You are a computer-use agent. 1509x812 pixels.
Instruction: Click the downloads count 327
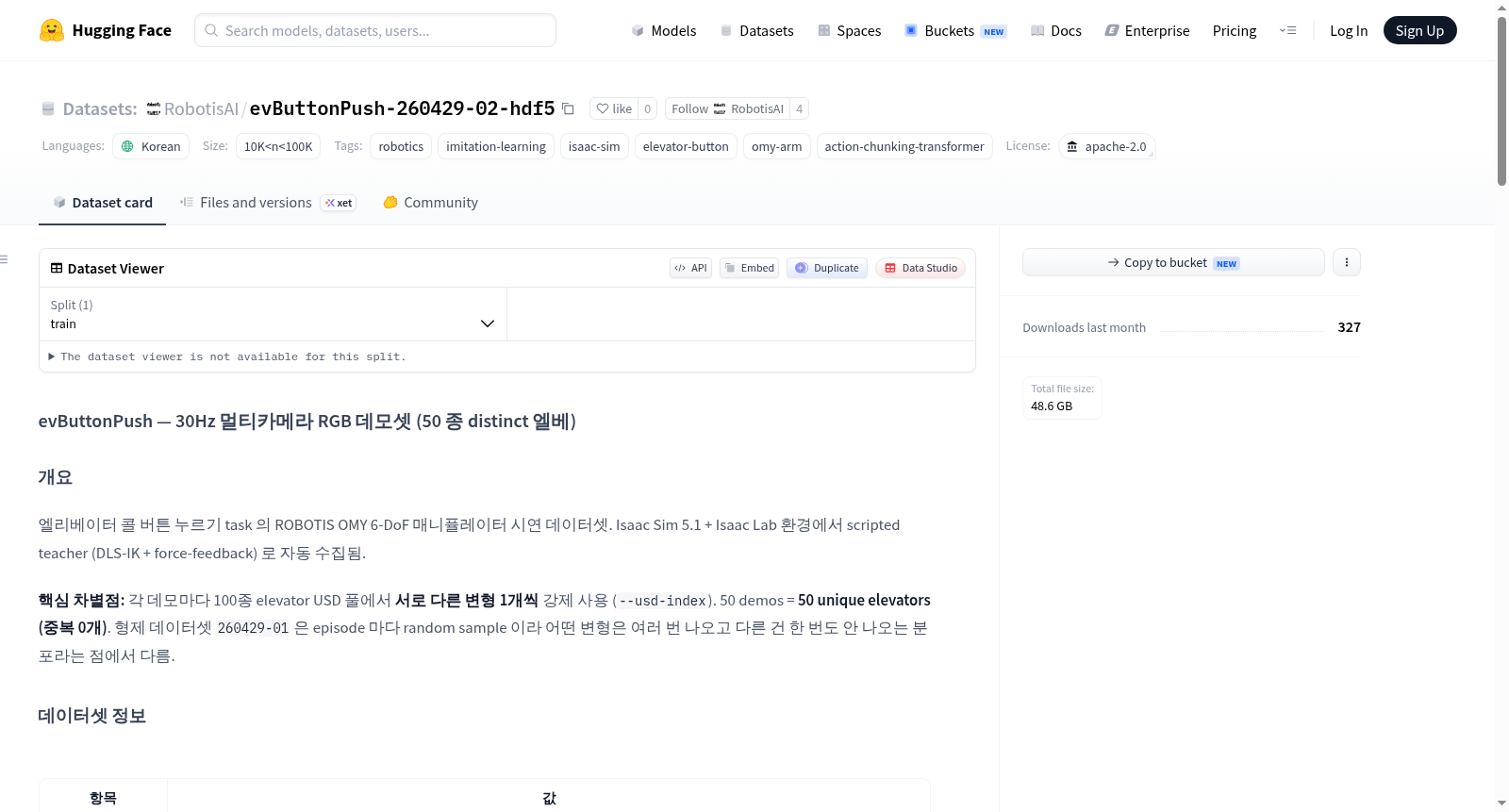coord(1350,327)
